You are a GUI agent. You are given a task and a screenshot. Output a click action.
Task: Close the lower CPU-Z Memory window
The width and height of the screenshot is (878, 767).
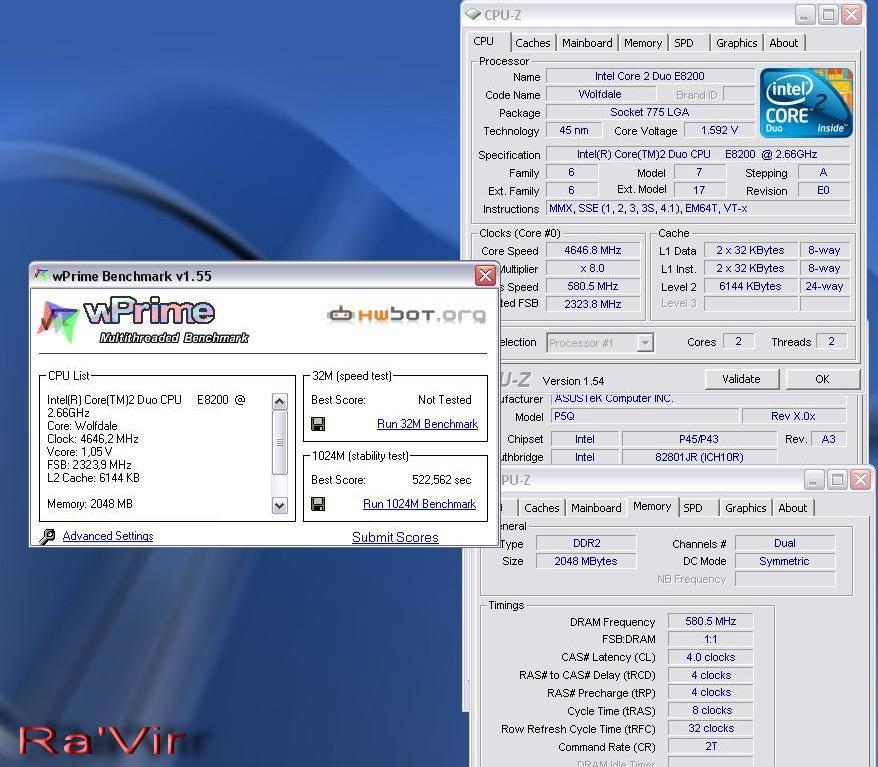coord(860,480)
